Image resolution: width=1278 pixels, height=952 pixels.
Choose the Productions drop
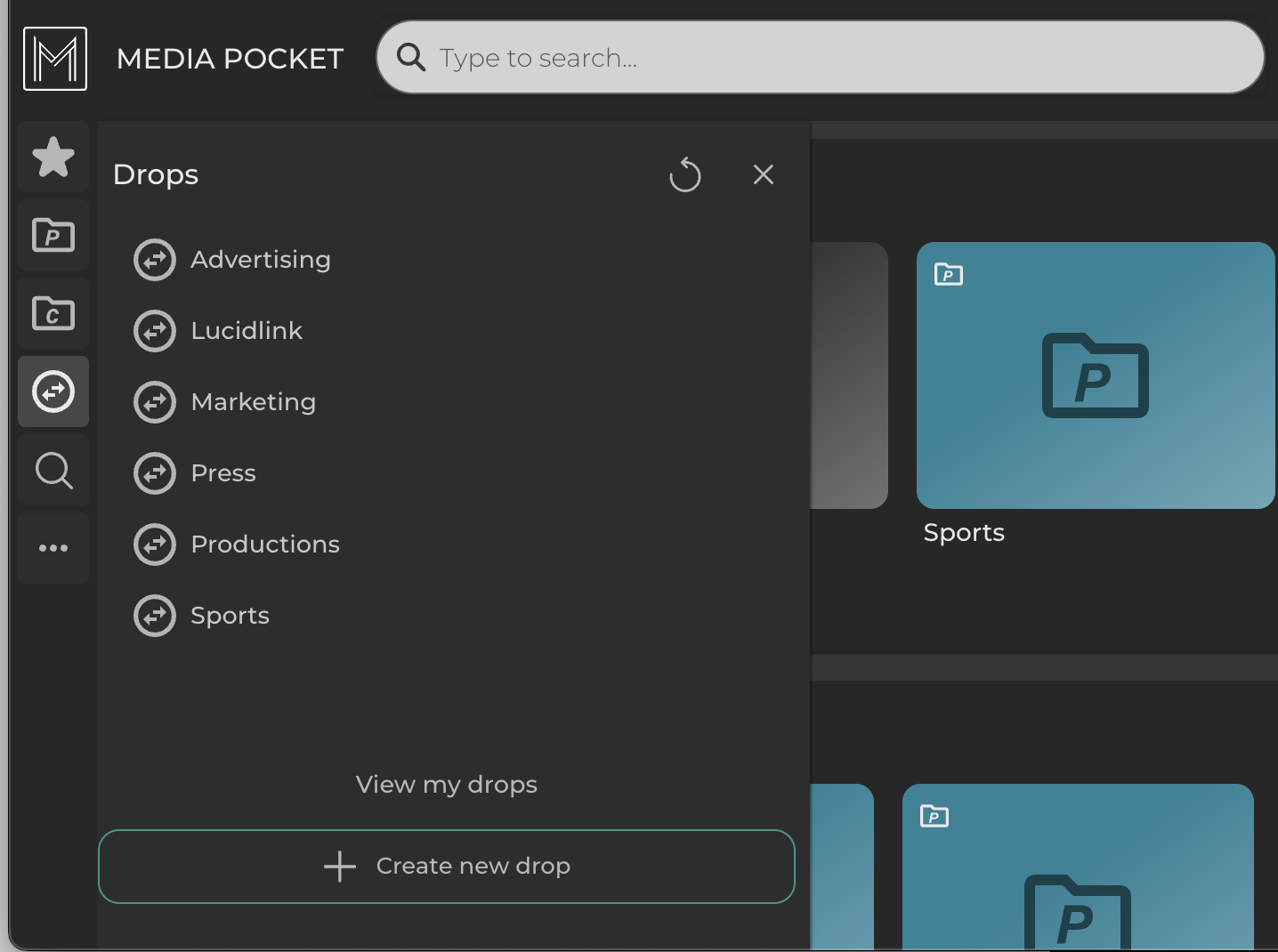tap(264, 545)
